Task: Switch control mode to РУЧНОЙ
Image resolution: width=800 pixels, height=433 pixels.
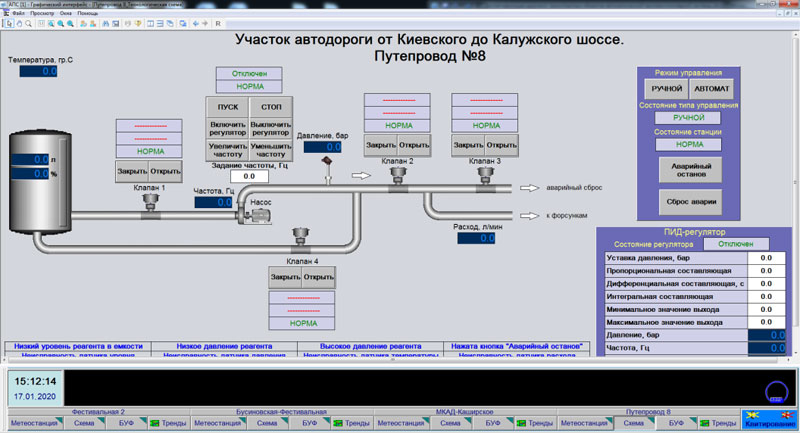Action: [666, 89]
